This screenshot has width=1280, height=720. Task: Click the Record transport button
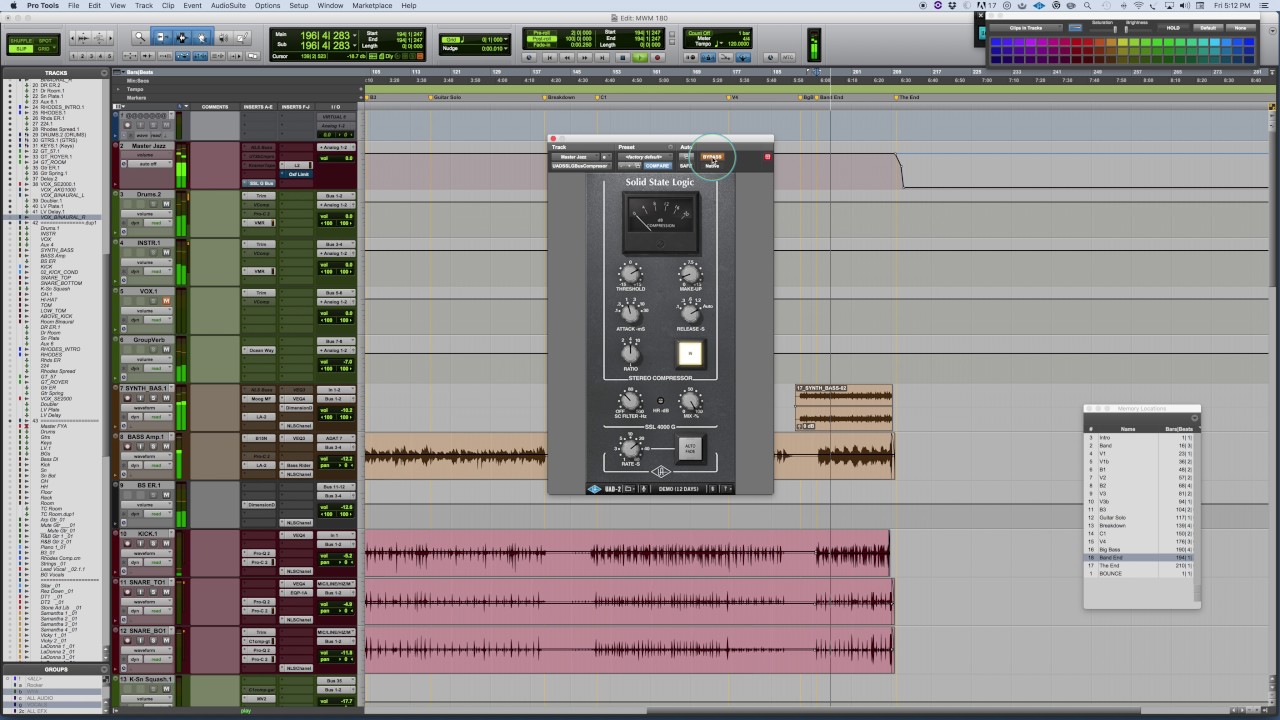[657, 57]
